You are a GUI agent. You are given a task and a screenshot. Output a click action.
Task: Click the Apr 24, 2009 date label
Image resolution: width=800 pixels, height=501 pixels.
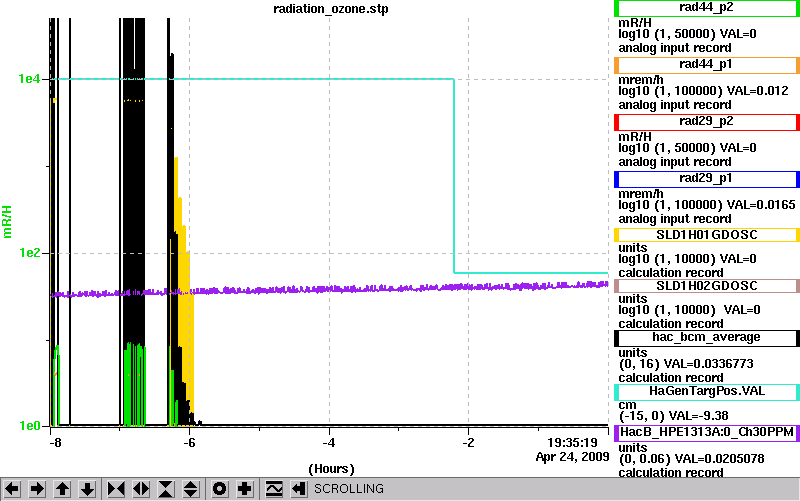tap(572, 457)
